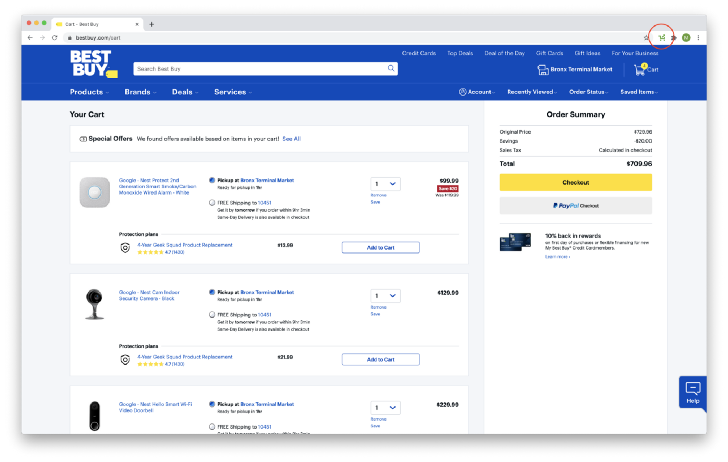Open the Nest Cam Indoor product link
The height and width of the screenshot is (462, 728).
point(149,295)
